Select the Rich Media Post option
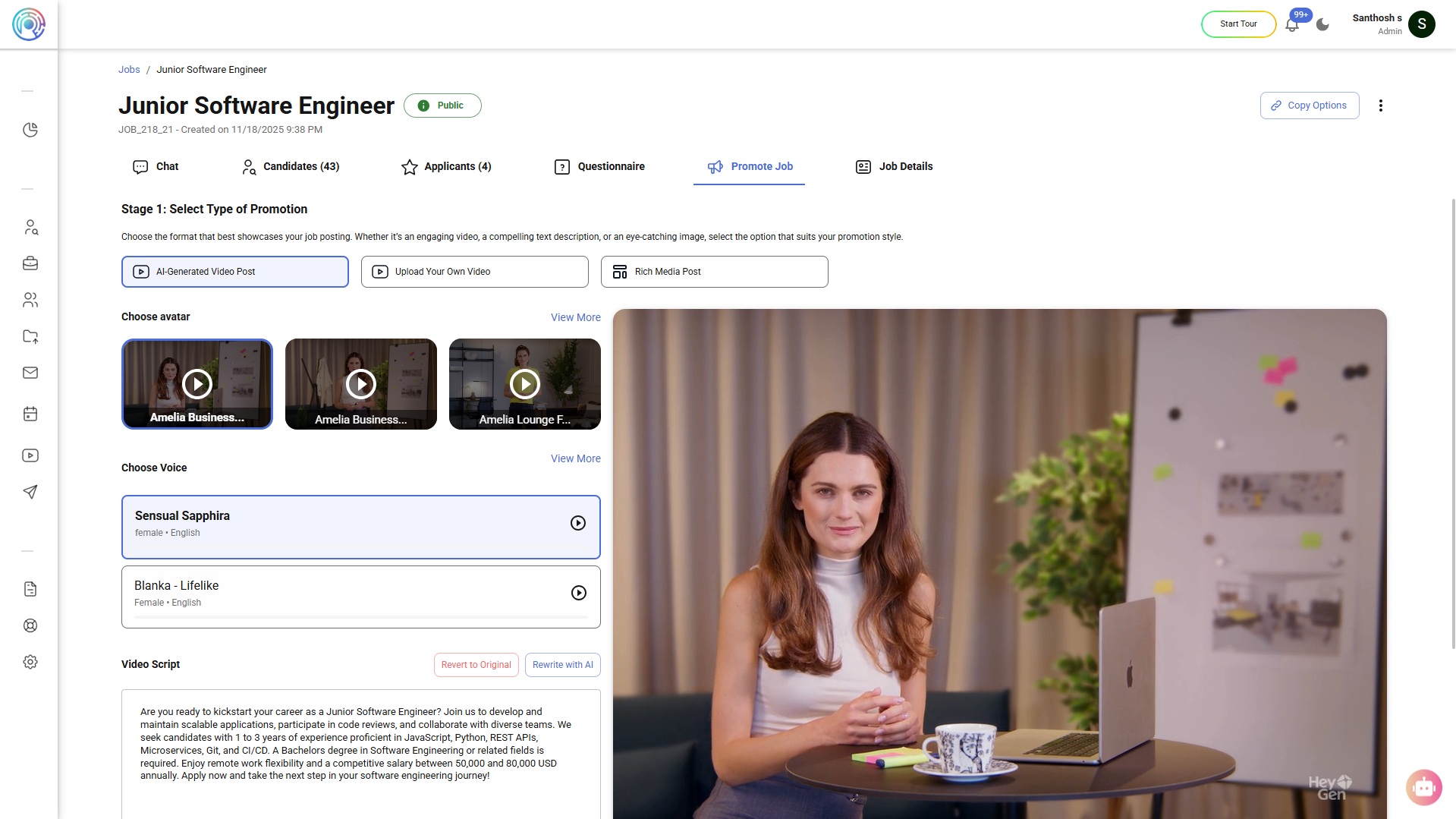The width and height of the screenshot is (1456, 819). 714,272
